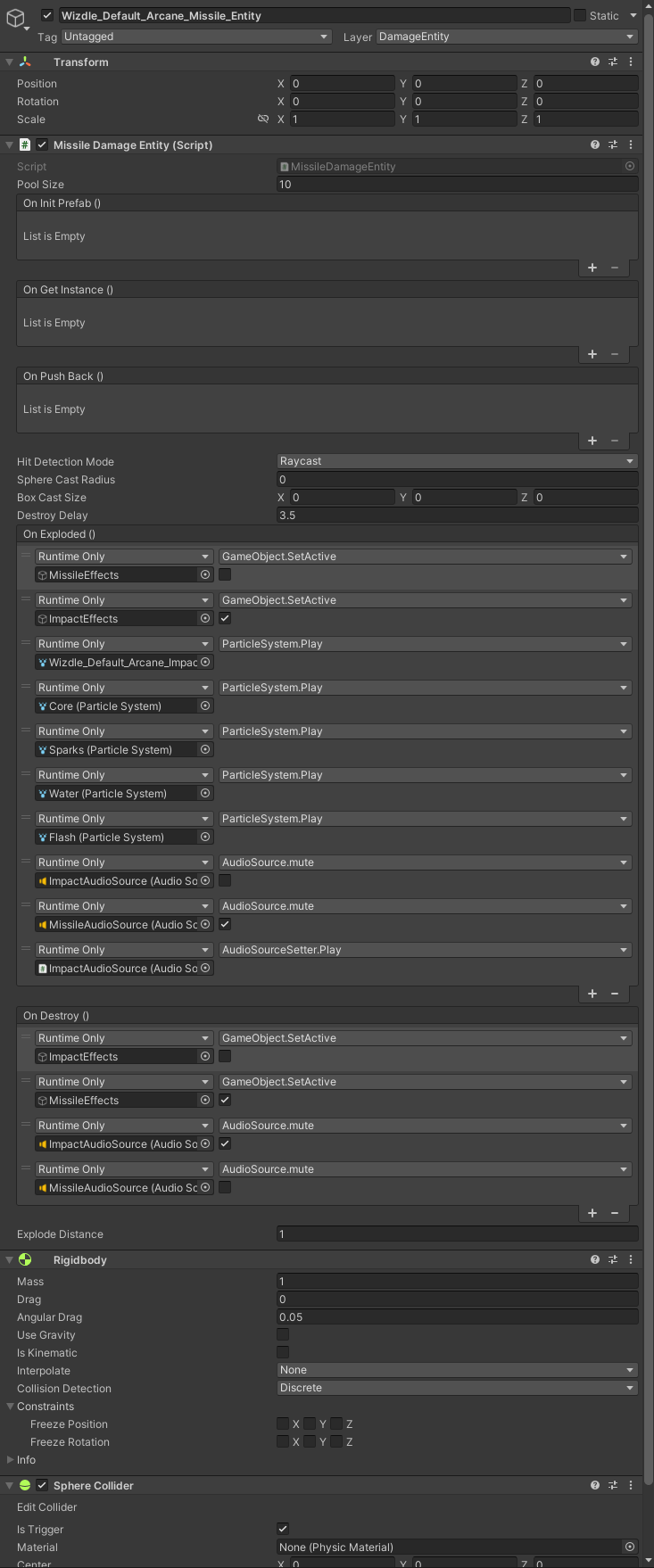Open the Transform presets icon

coord(613,62)
